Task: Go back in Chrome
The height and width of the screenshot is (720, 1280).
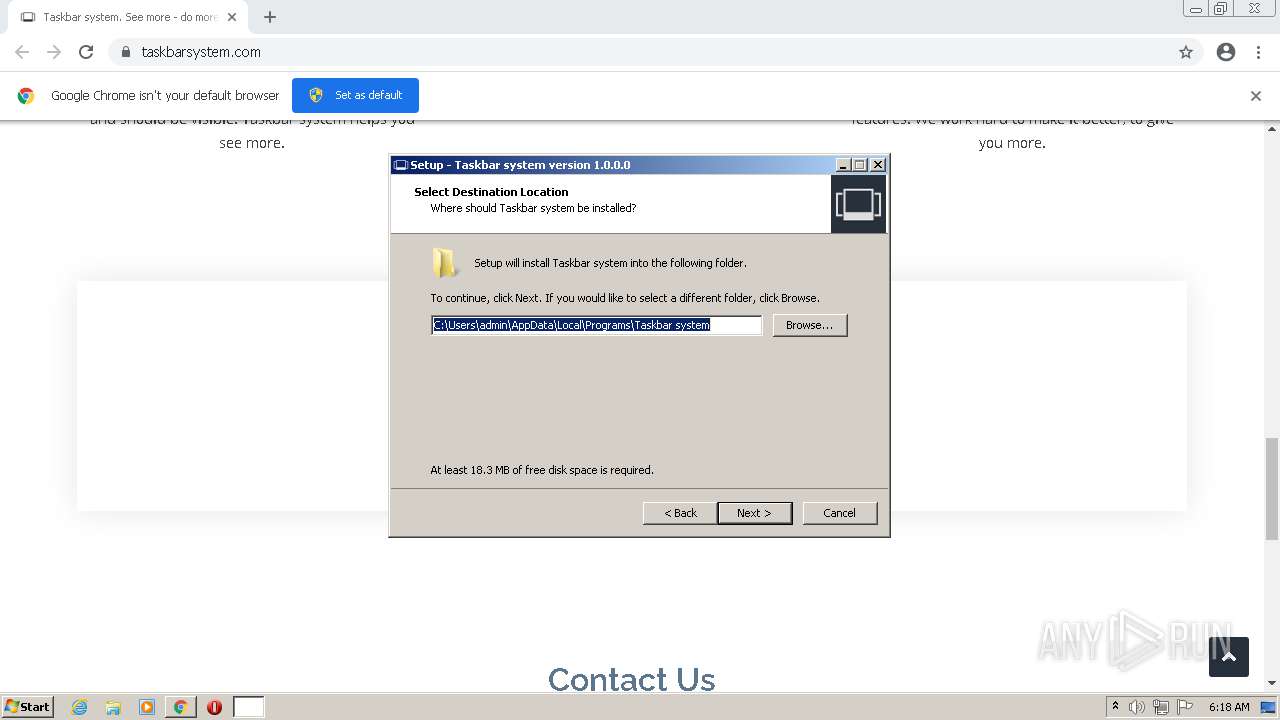Action: pos(22,52)
